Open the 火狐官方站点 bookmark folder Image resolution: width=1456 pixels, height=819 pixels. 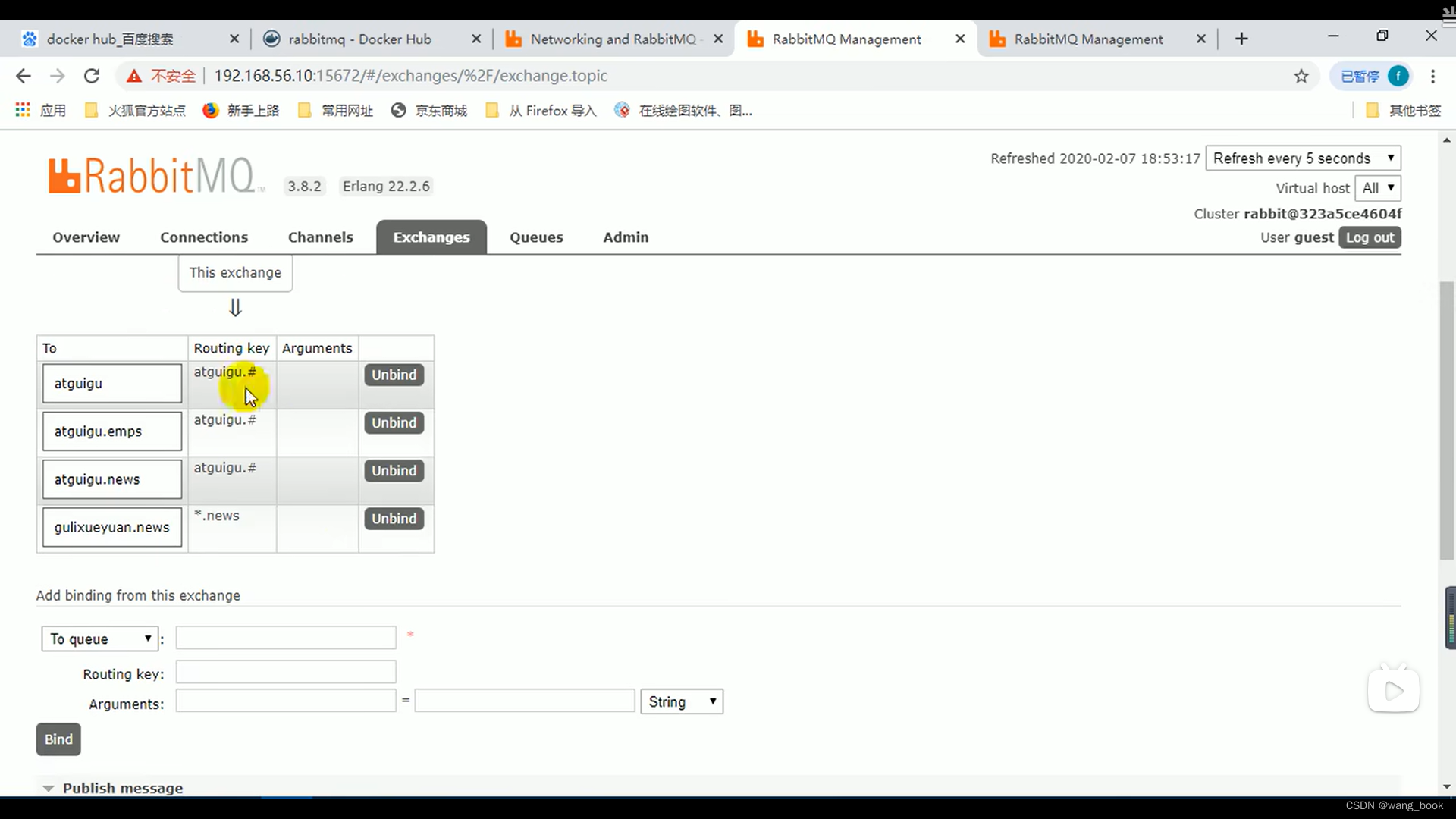136,111
